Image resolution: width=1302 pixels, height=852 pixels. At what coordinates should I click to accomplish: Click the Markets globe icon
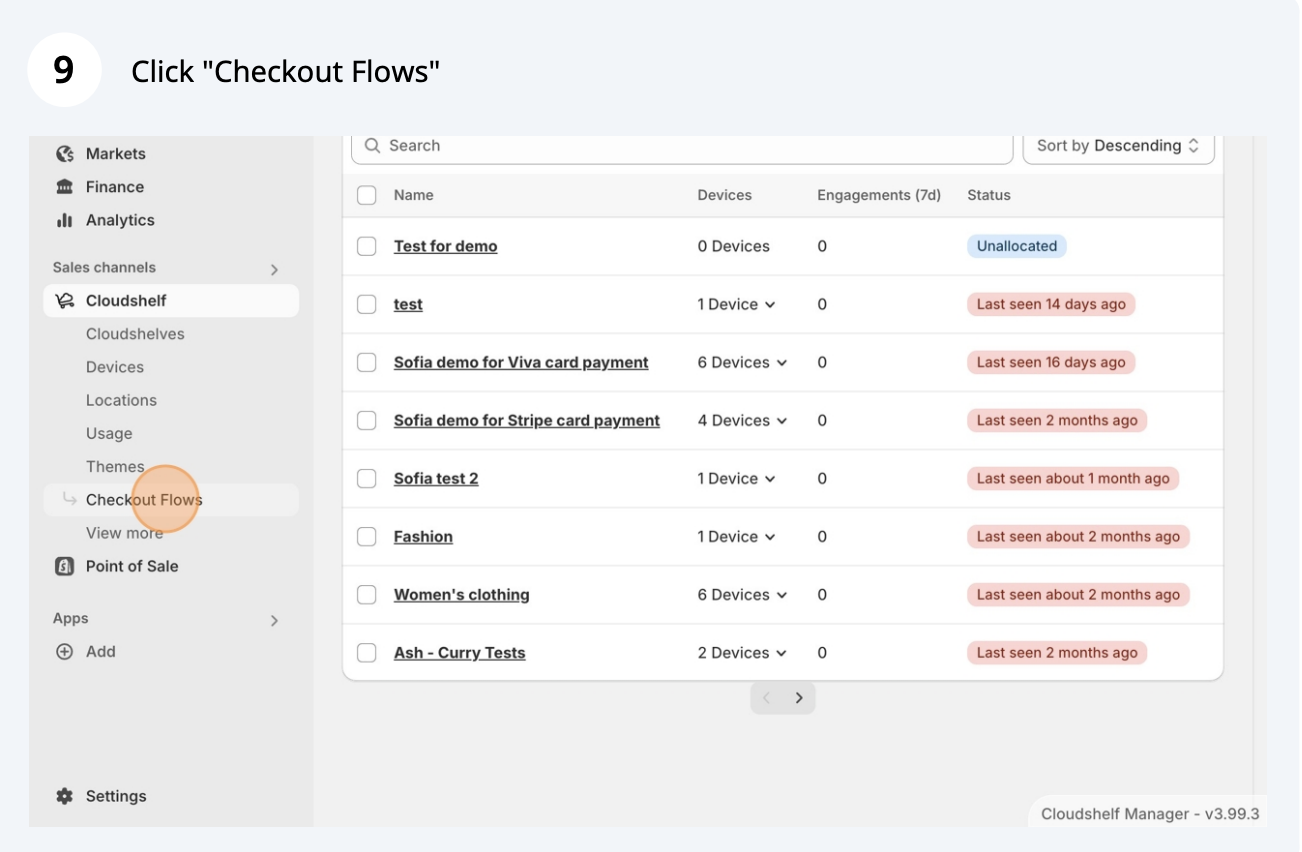[65, 154]
